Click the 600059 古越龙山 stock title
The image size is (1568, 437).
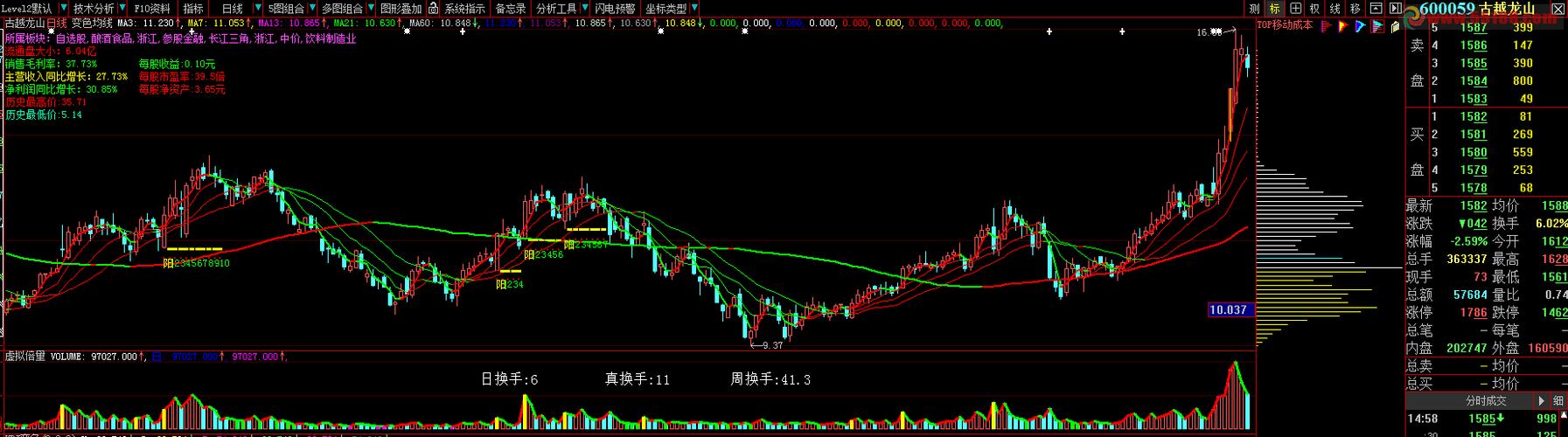tap(1477, 9)
